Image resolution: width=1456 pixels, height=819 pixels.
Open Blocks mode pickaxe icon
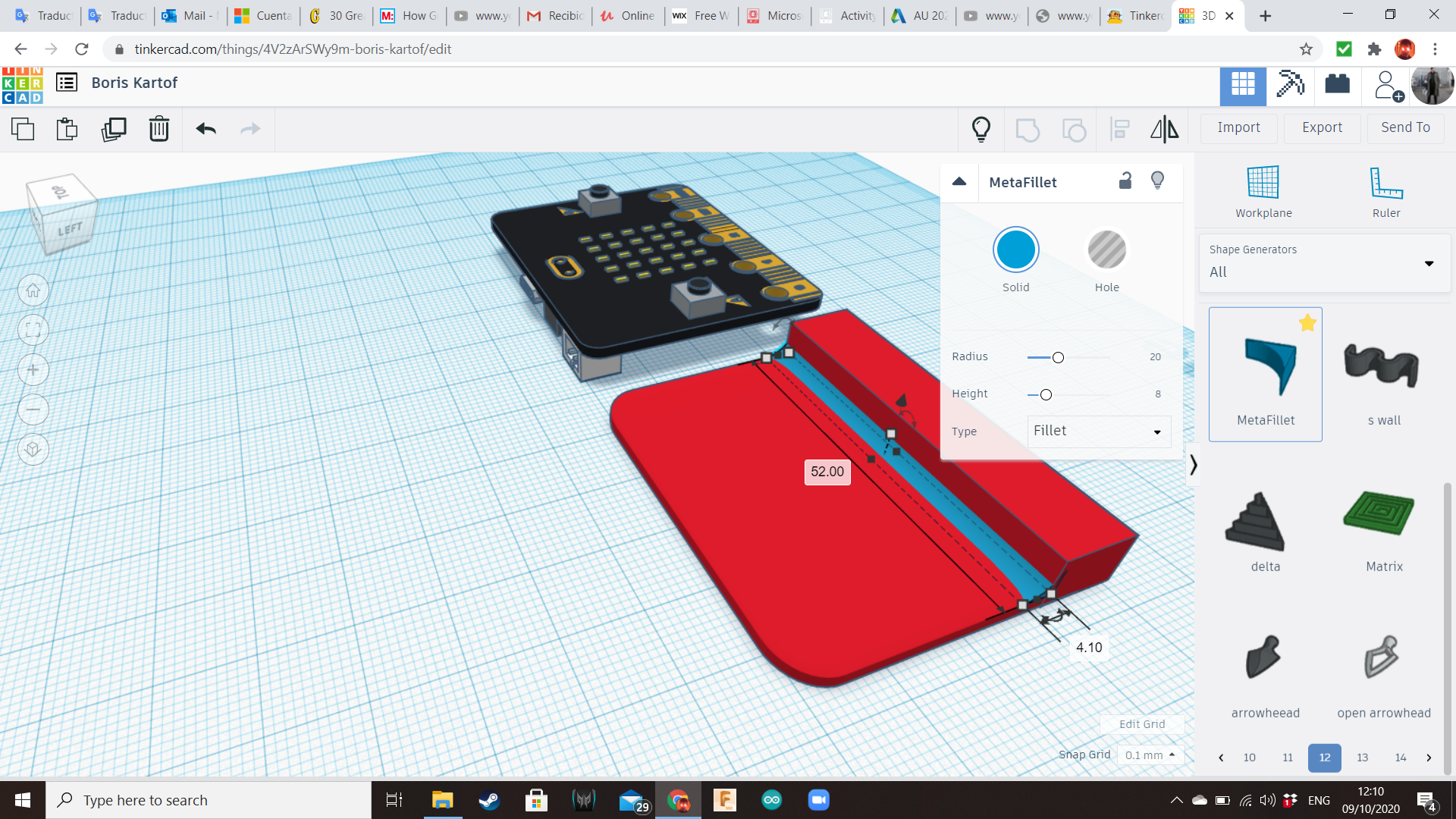pos(1290,84)
